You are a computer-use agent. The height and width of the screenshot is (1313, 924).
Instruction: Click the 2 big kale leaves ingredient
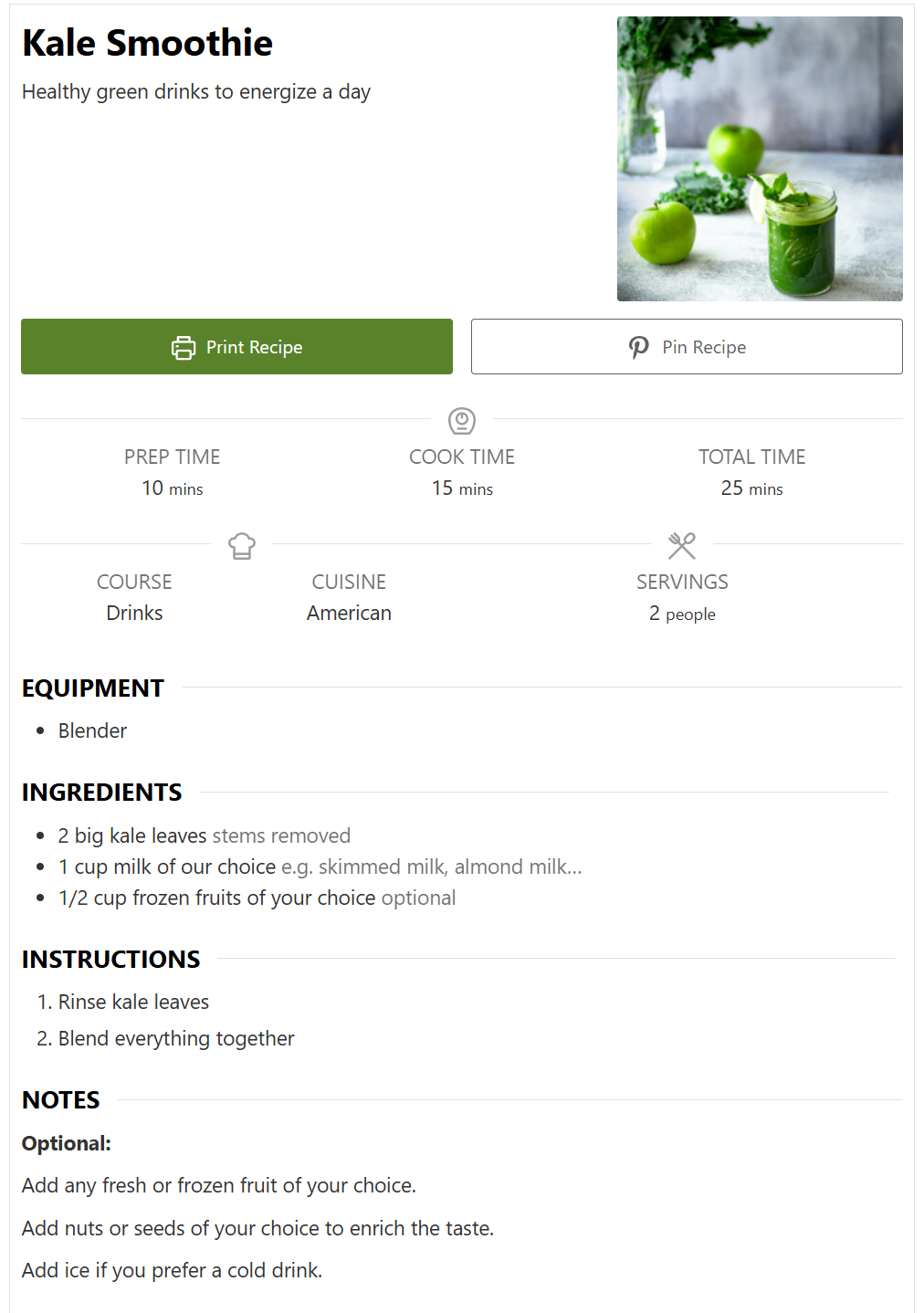[x=205, y=835]
